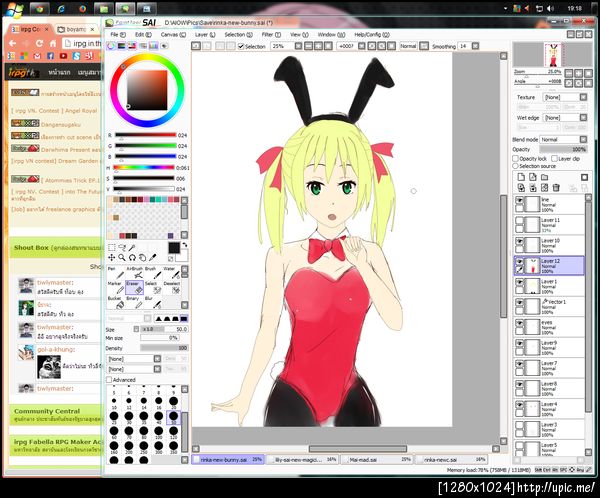600x498 pixels.
Task: Hide Layer 10 via eye icon
Action: [519, 241]
